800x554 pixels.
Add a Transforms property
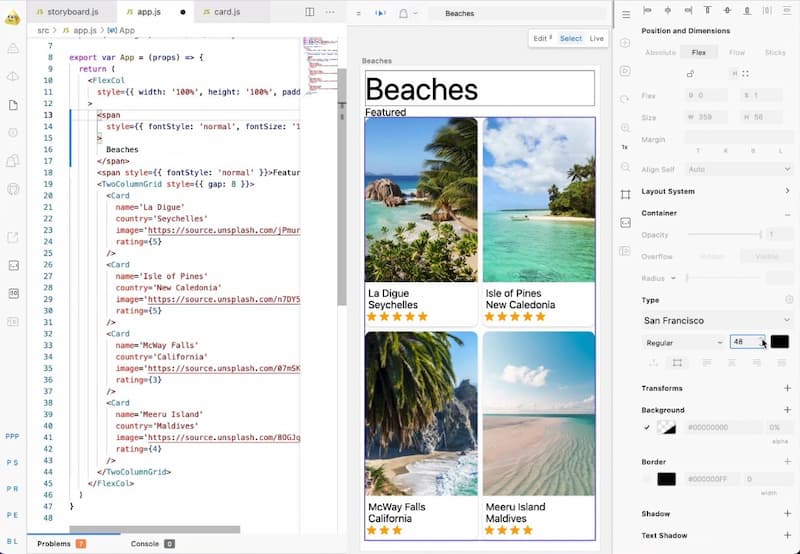point(787,388)
